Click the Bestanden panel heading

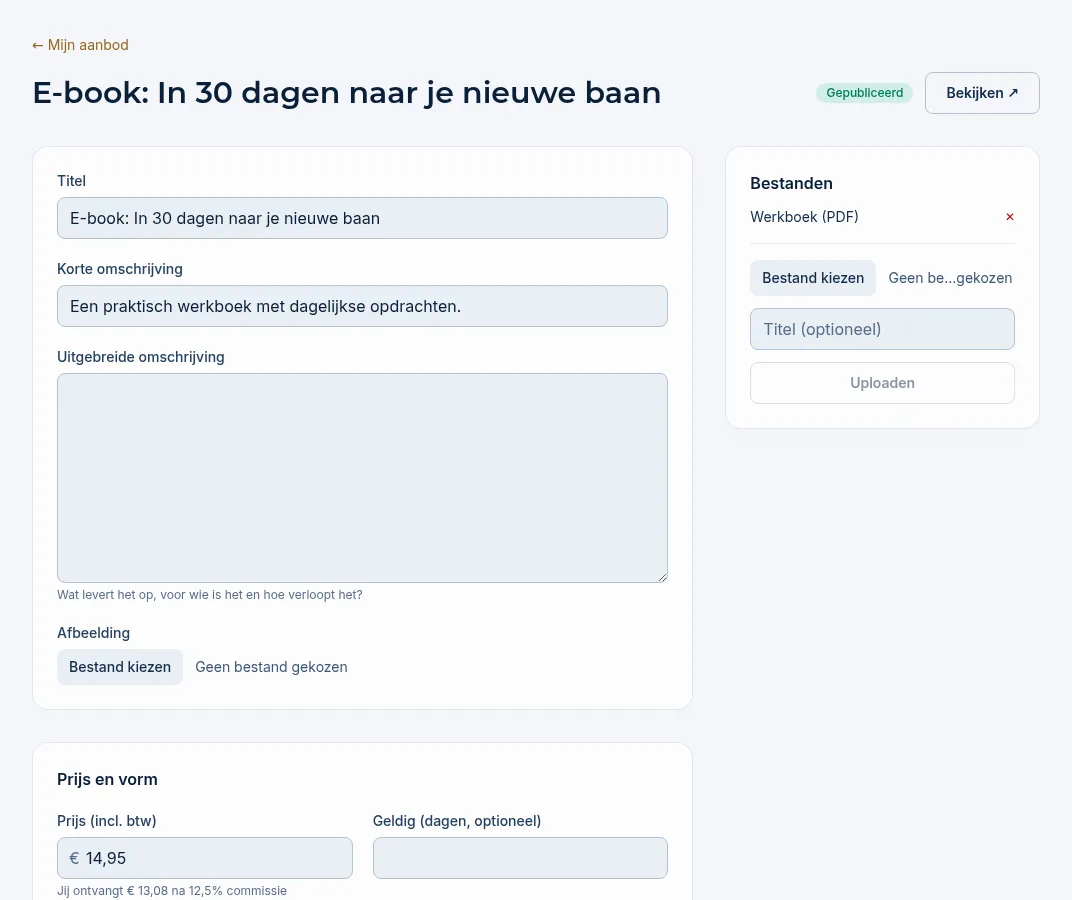(791, 183)
